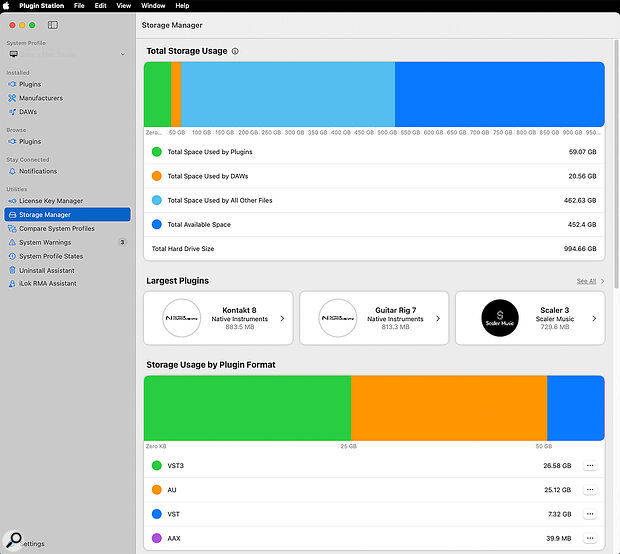Open the more options button for VST3

click(x=590, y=465)
